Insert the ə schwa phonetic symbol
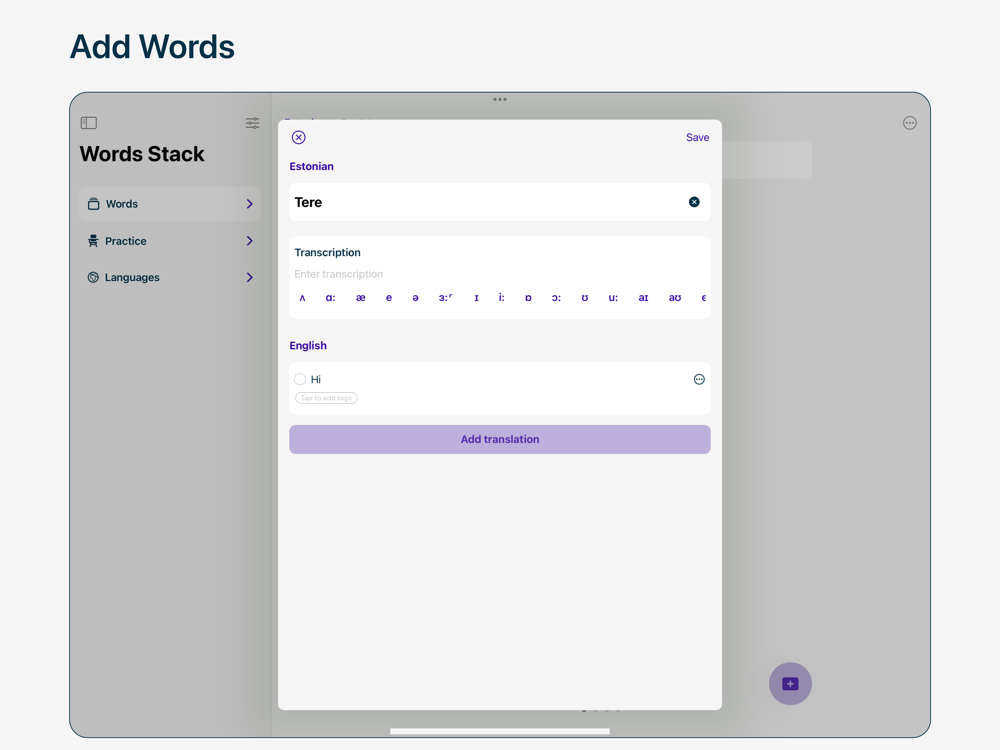This screenshot has width=1000, height=750. pyautogui.click(x=416, y=298)
